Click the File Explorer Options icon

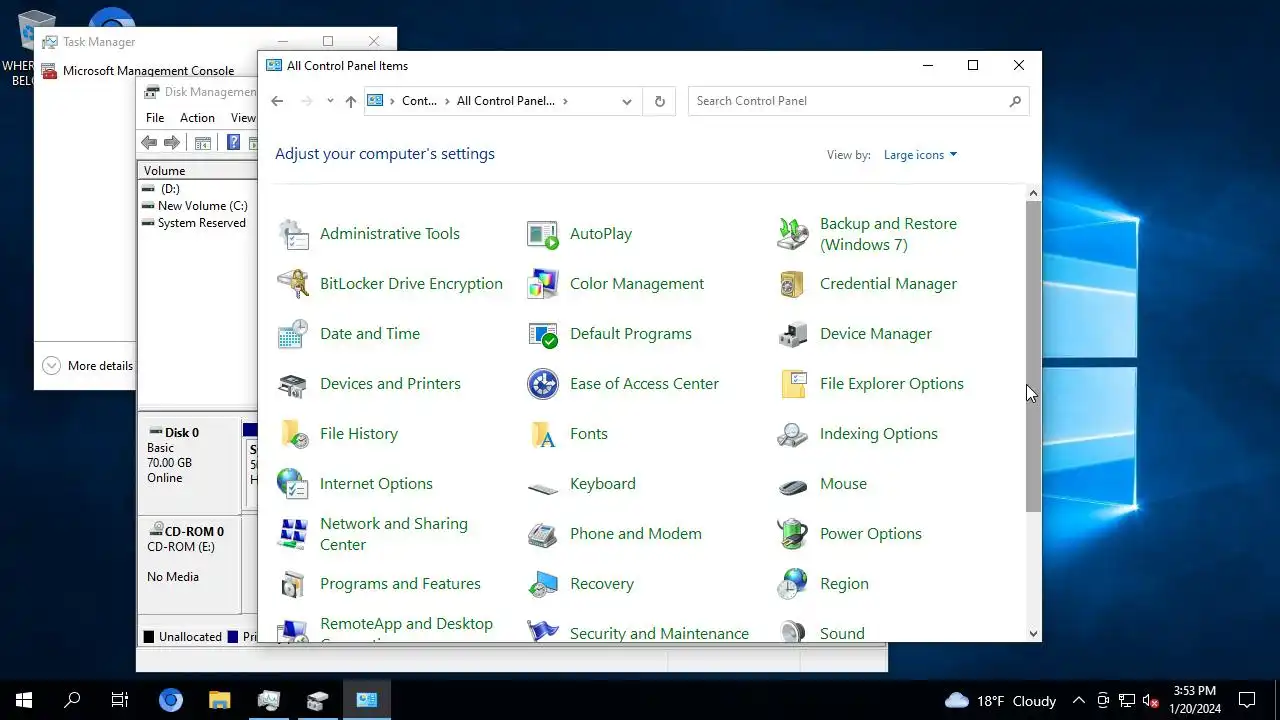(x=793, y=384)
